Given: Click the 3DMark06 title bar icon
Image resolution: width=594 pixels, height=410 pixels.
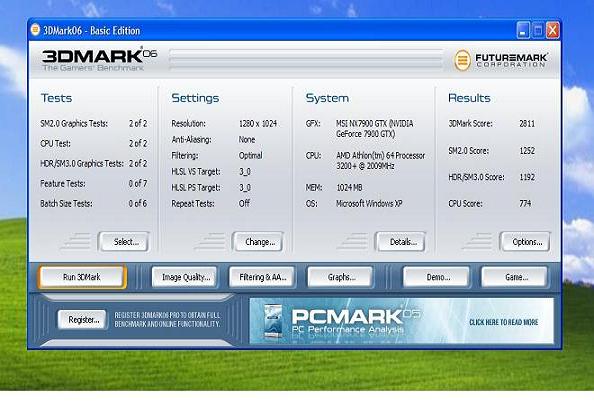Looking at the screenshot, I should tap(35, 30).
